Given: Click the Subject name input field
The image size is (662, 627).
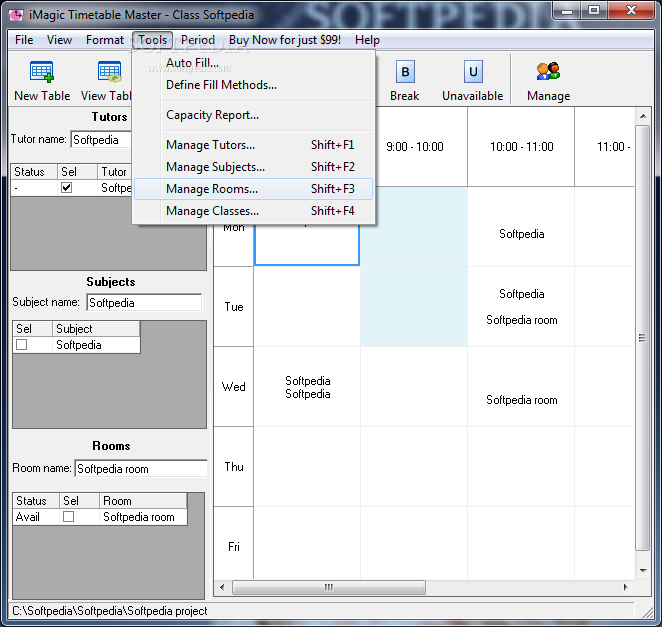Looking at the screenshot, I should (144, 303).
